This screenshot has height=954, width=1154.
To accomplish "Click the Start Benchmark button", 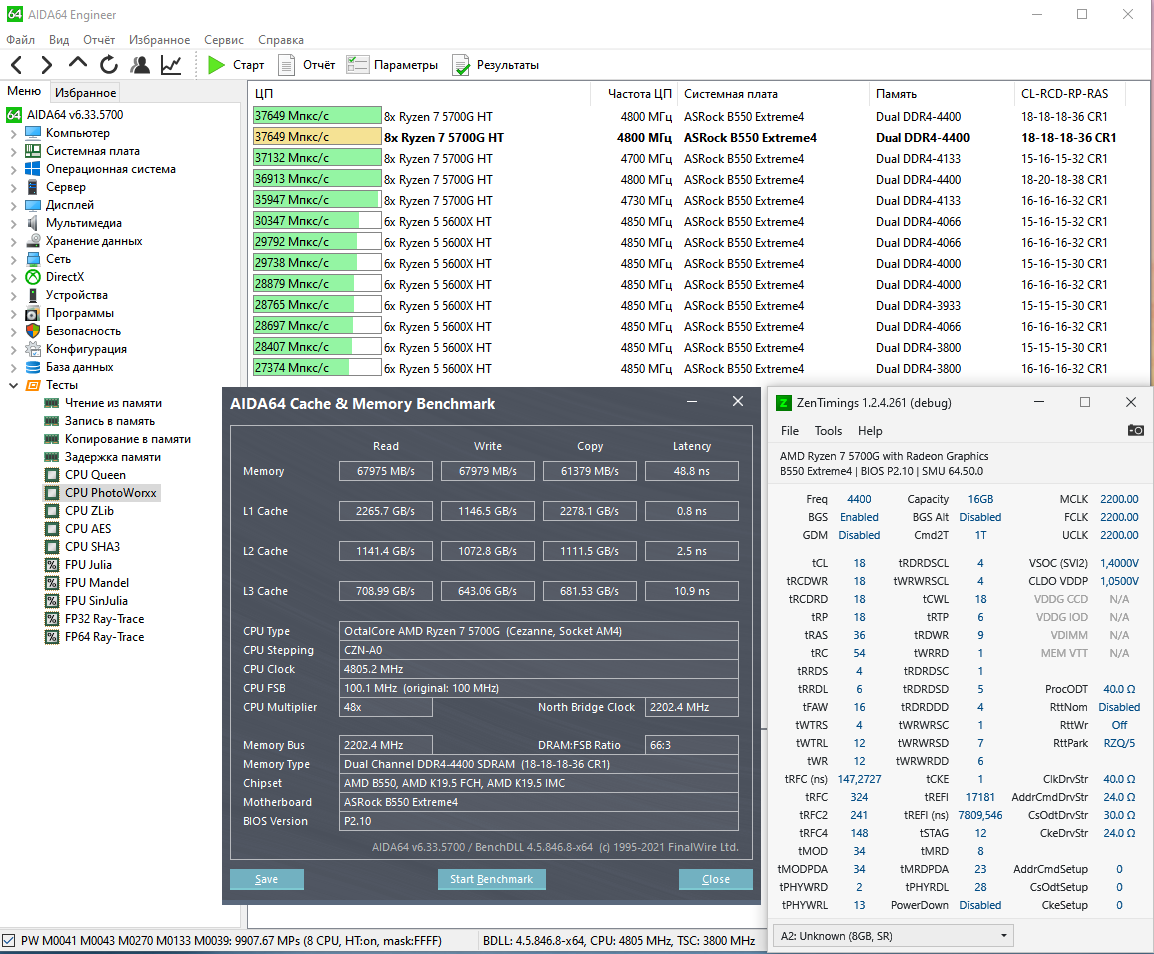I will [492, 879].
